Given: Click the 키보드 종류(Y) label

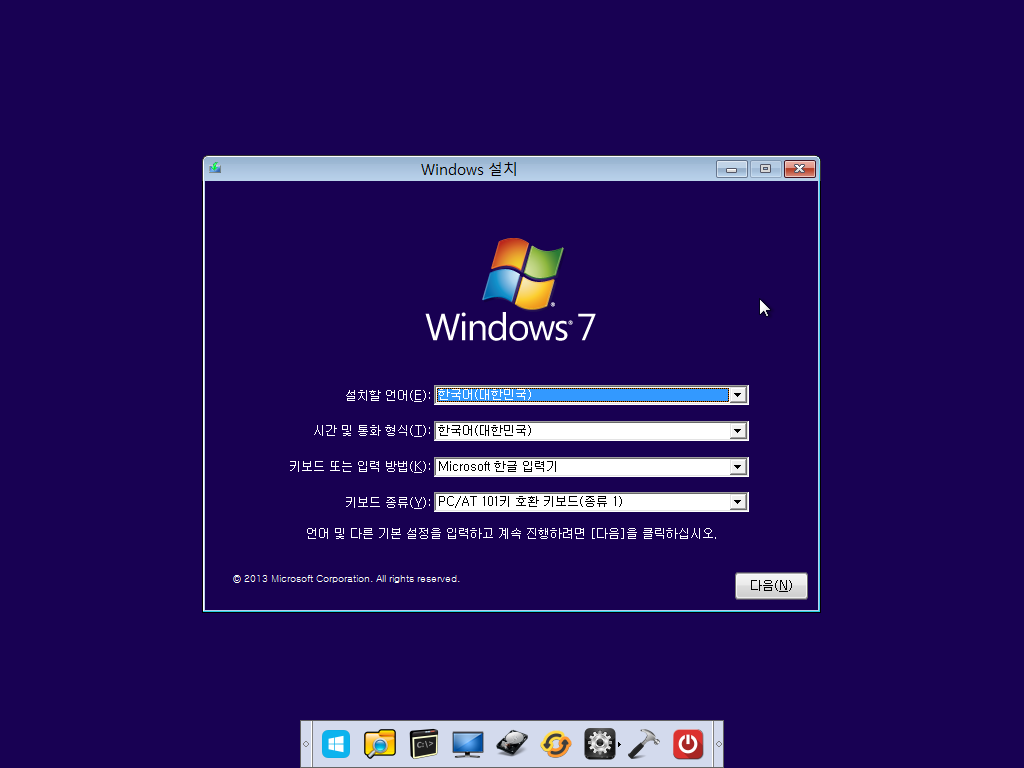Looking at the screenshot, I should tap(388, 502).
